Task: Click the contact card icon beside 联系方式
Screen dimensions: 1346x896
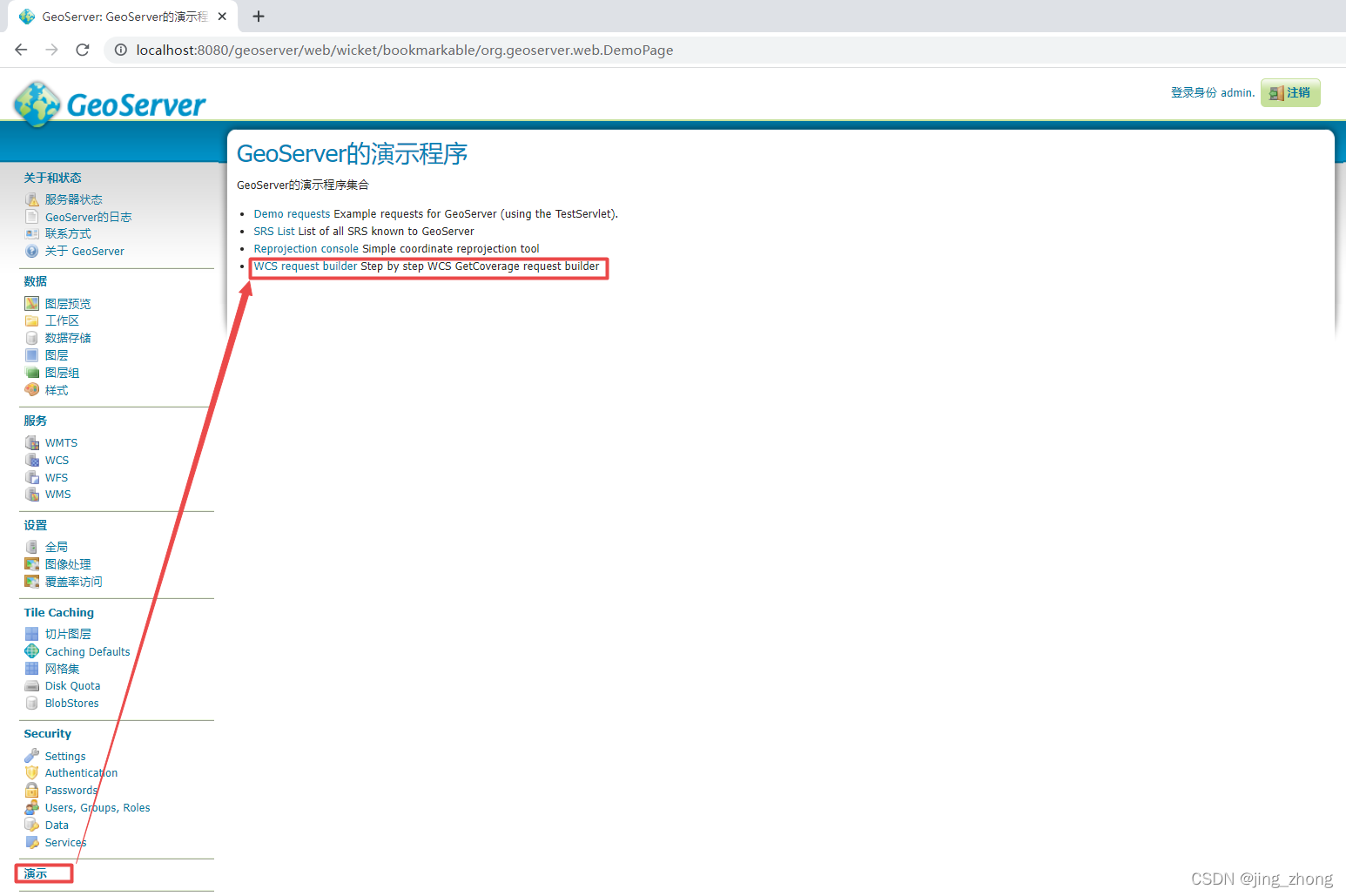Action: (x=32, y=233)
